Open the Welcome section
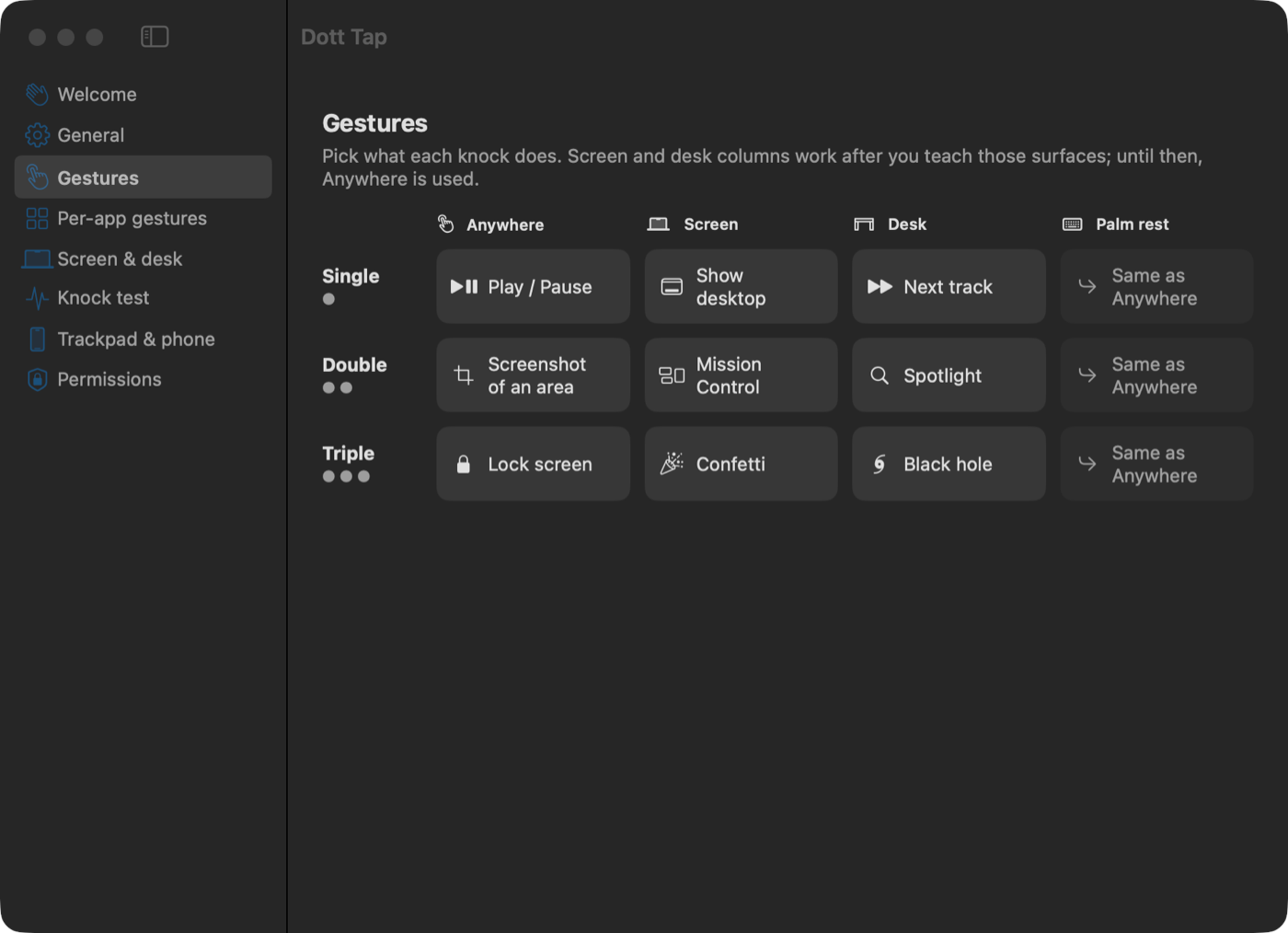This screenshot has height=933, width=1288. [x=144, y=95]
